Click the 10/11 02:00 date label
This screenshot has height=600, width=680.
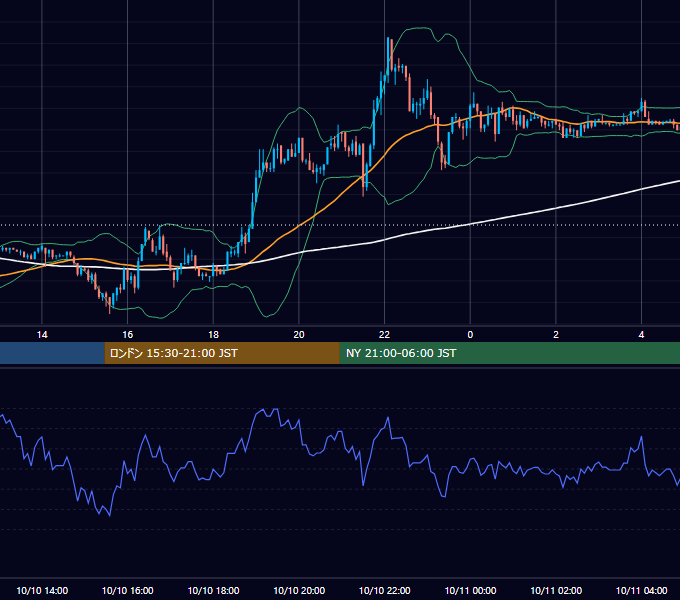click(x=556, y=590)
